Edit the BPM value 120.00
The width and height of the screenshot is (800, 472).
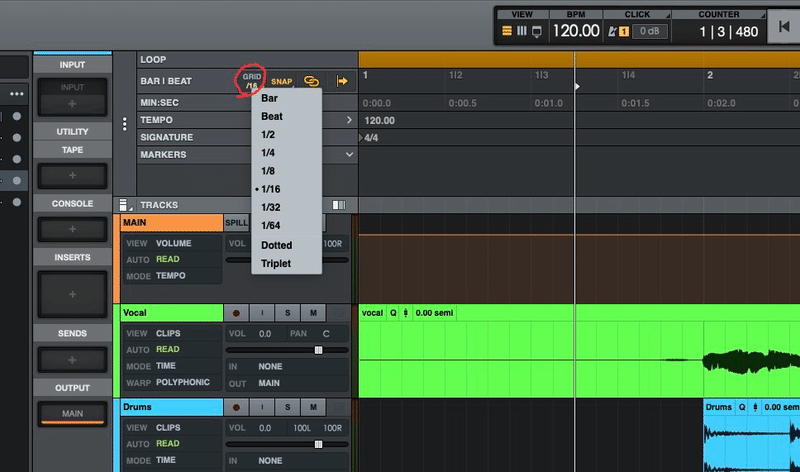pyautogui.click(x=576, y=31)
